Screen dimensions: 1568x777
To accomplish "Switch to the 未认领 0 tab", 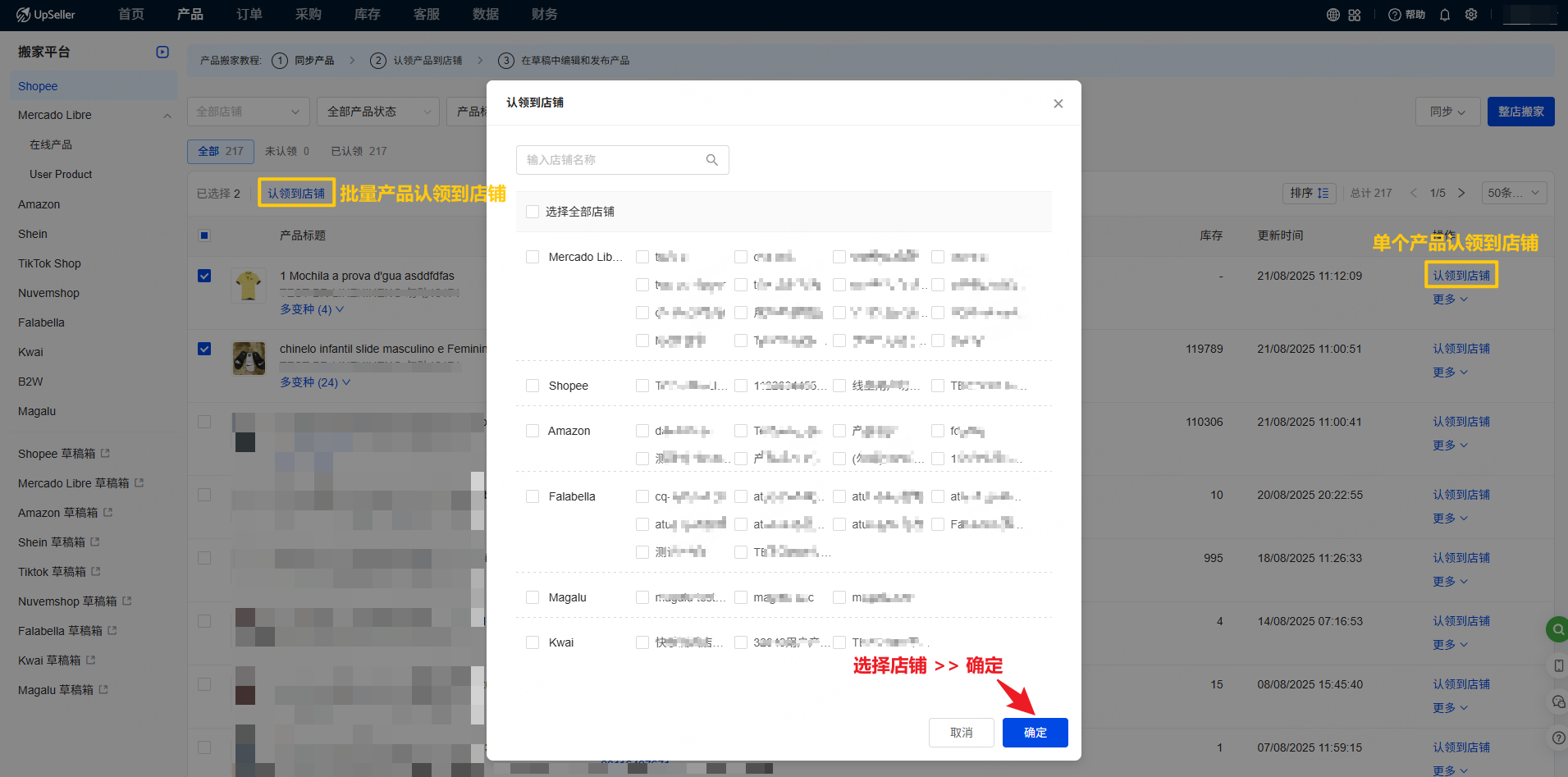I will coord(287,151).
